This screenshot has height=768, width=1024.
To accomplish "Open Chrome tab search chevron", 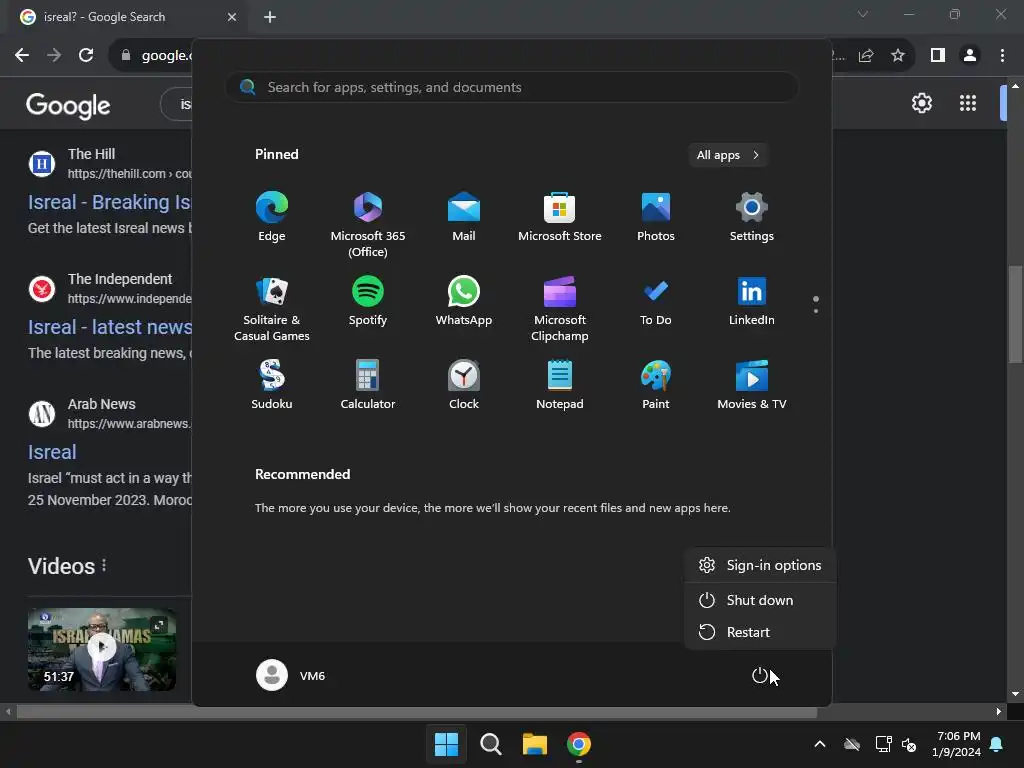I will (863, 14).
